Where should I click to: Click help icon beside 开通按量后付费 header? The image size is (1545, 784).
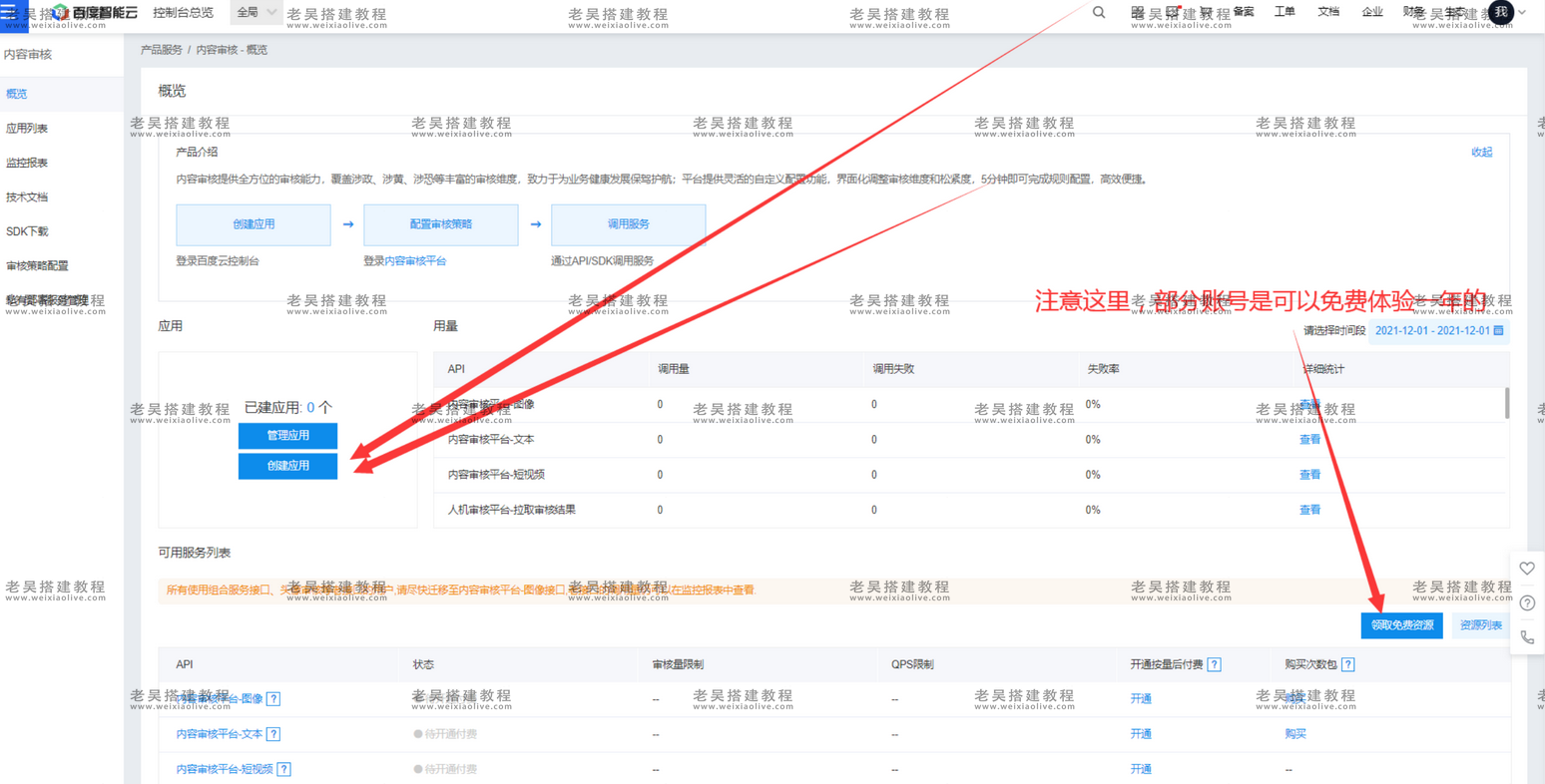click(x=1215, y=664)
